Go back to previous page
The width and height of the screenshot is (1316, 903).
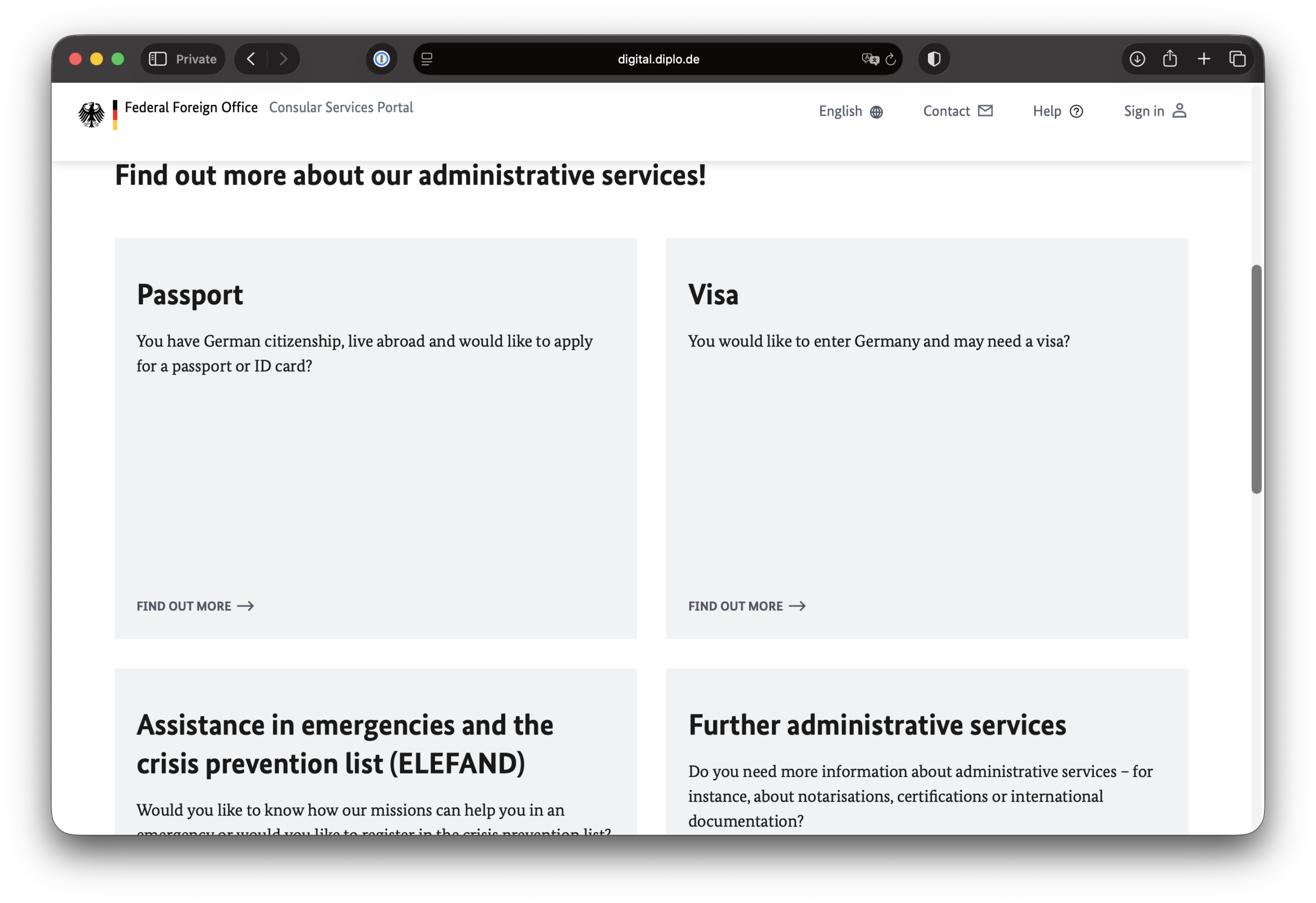point(251,59)
